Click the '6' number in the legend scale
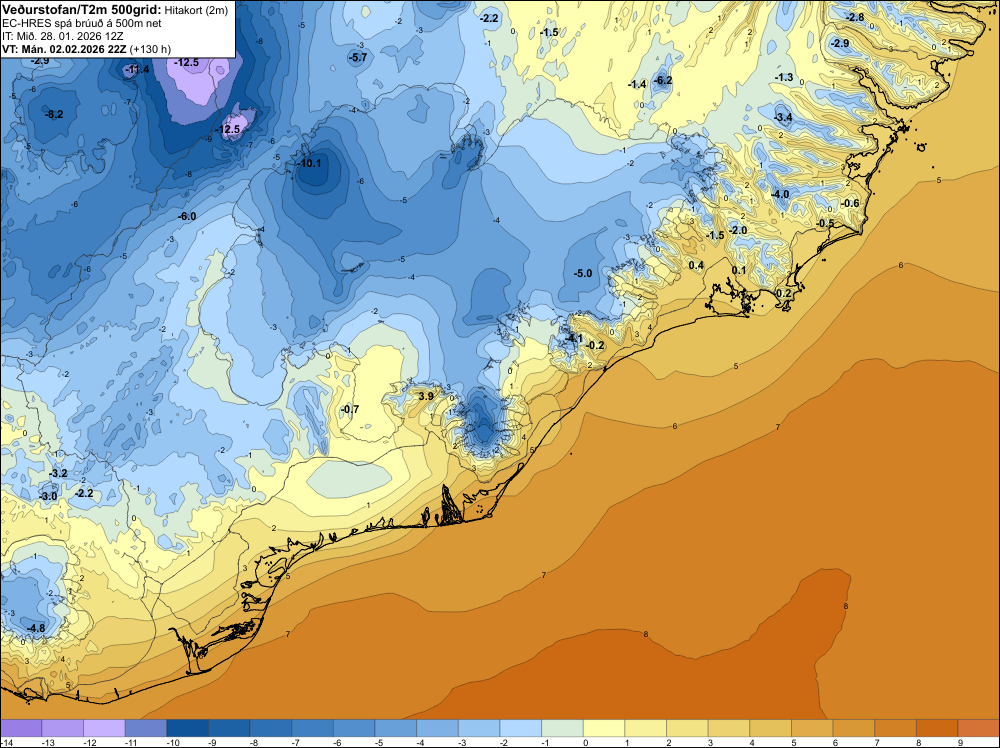1000x748 pixels. (x=835, y=742)
